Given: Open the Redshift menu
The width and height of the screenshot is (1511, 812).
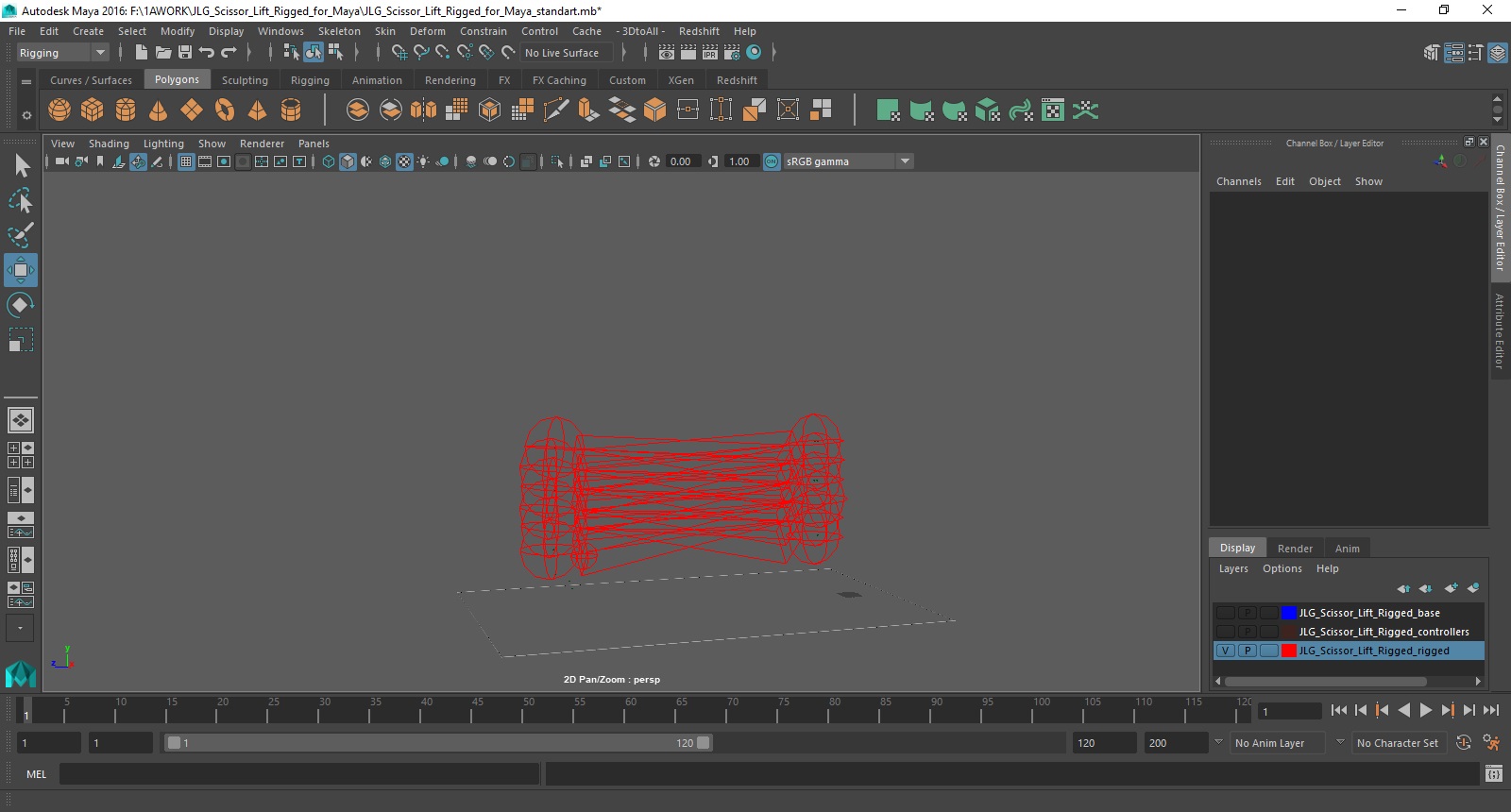Looking at the screenshot, I should coord(699,31).
